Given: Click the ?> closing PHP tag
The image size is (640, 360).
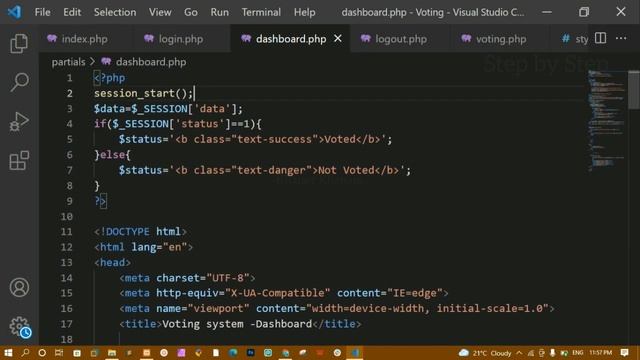Looking at the screenshot, I should 100,201.
